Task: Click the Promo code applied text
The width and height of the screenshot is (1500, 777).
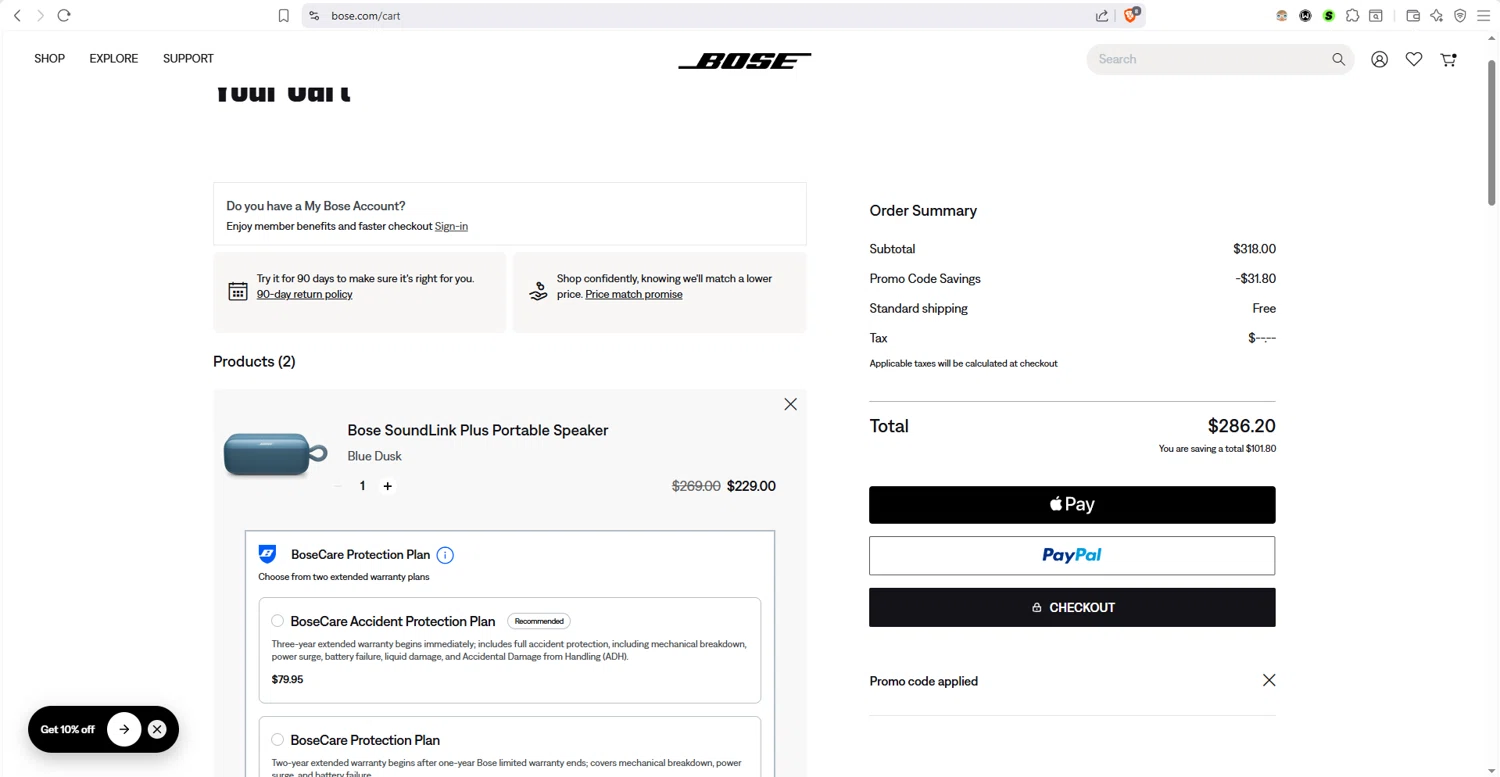Action: [x=924, y=681]
